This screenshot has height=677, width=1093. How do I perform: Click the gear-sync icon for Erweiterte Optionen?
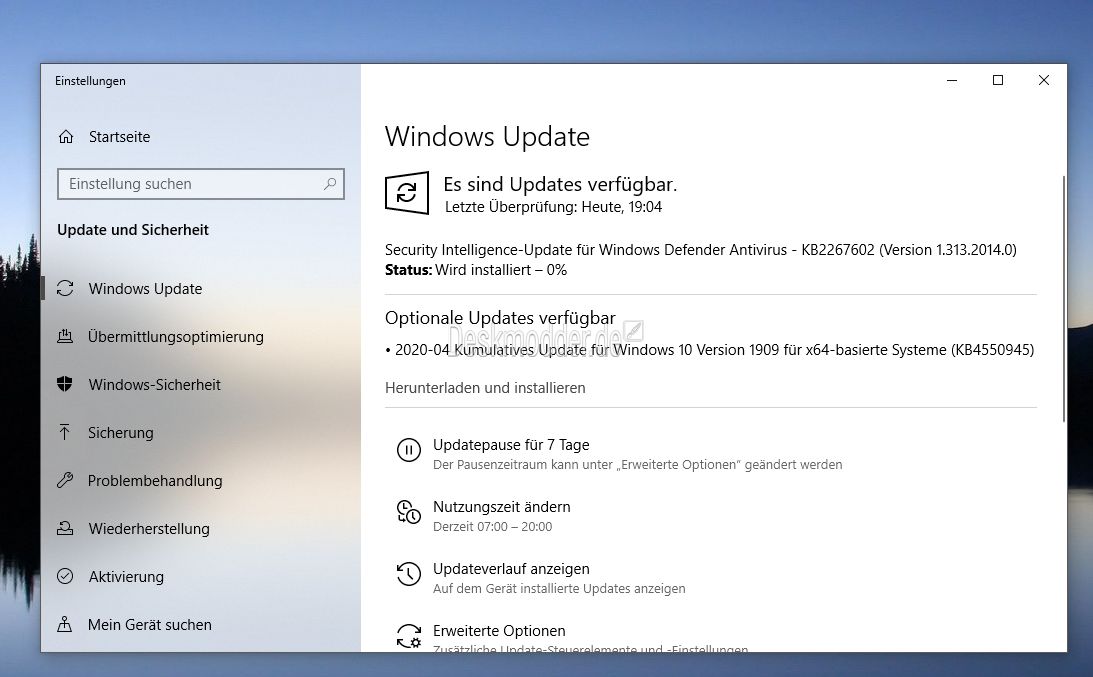tap(408, 635)
